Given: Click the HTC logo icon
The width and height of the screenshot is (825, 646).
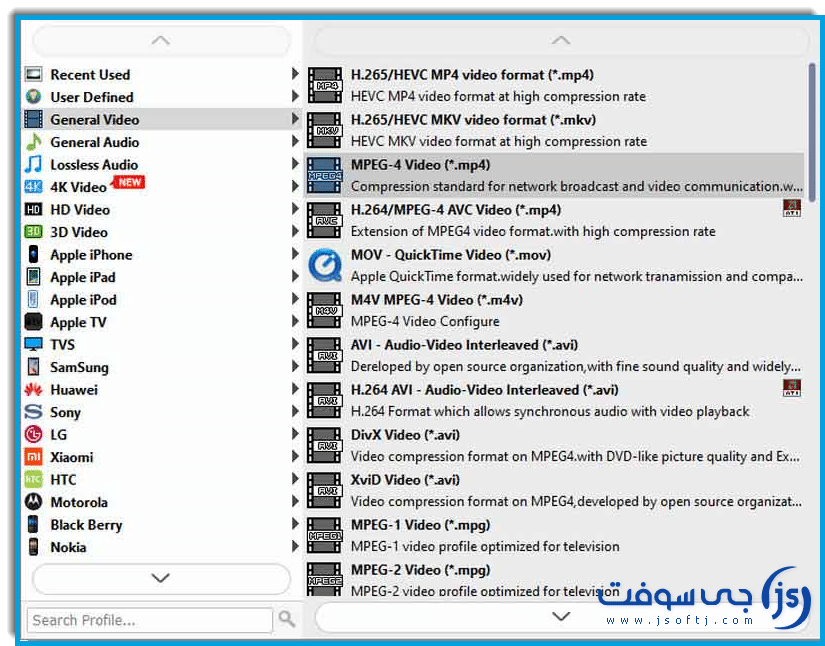Looking at the screenshot, I should (x=33, y=479).
